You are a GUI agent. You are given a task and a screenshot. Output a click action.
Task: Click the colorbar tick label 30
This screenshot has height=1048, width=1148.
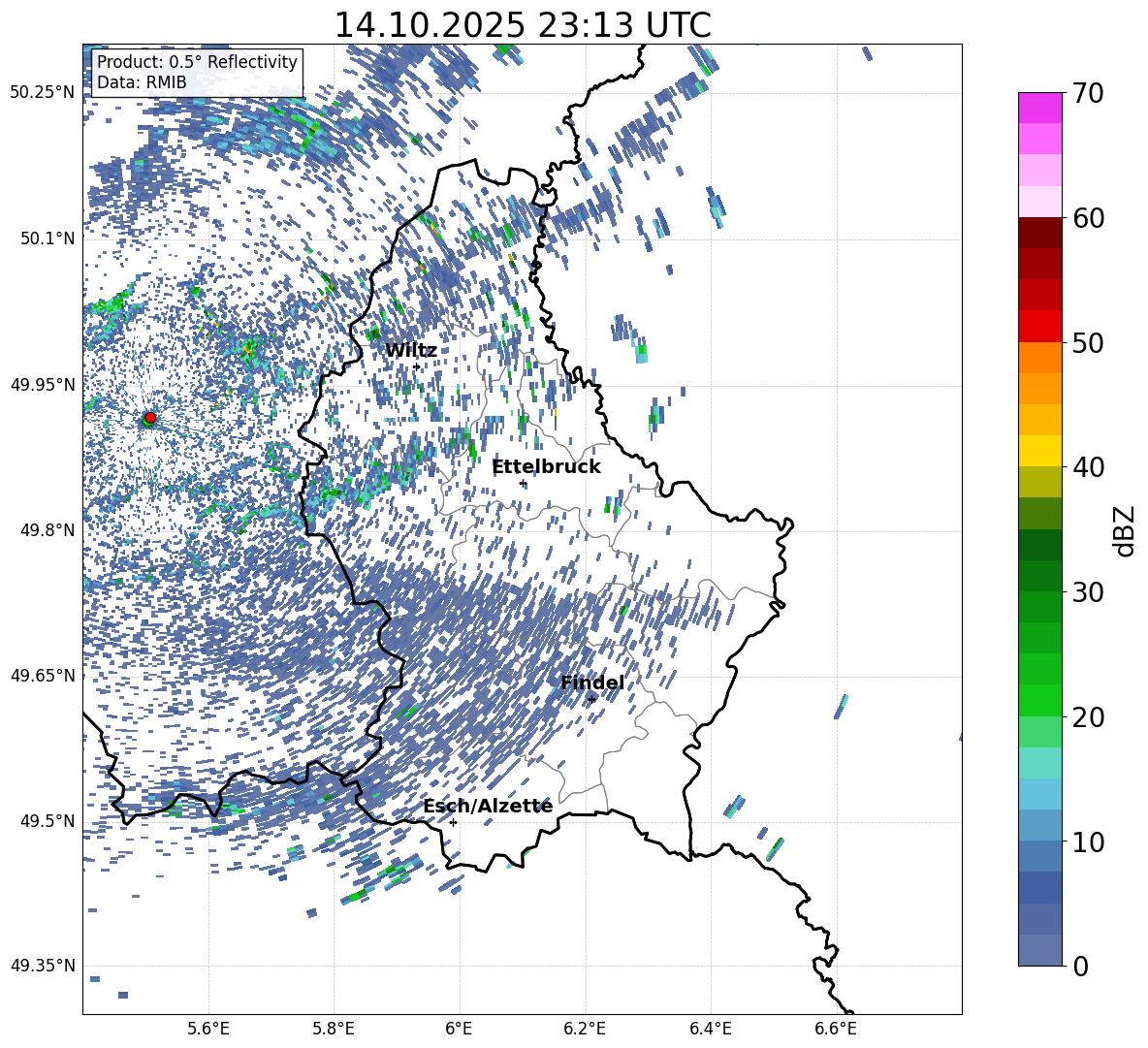(x=1088, y=592)
